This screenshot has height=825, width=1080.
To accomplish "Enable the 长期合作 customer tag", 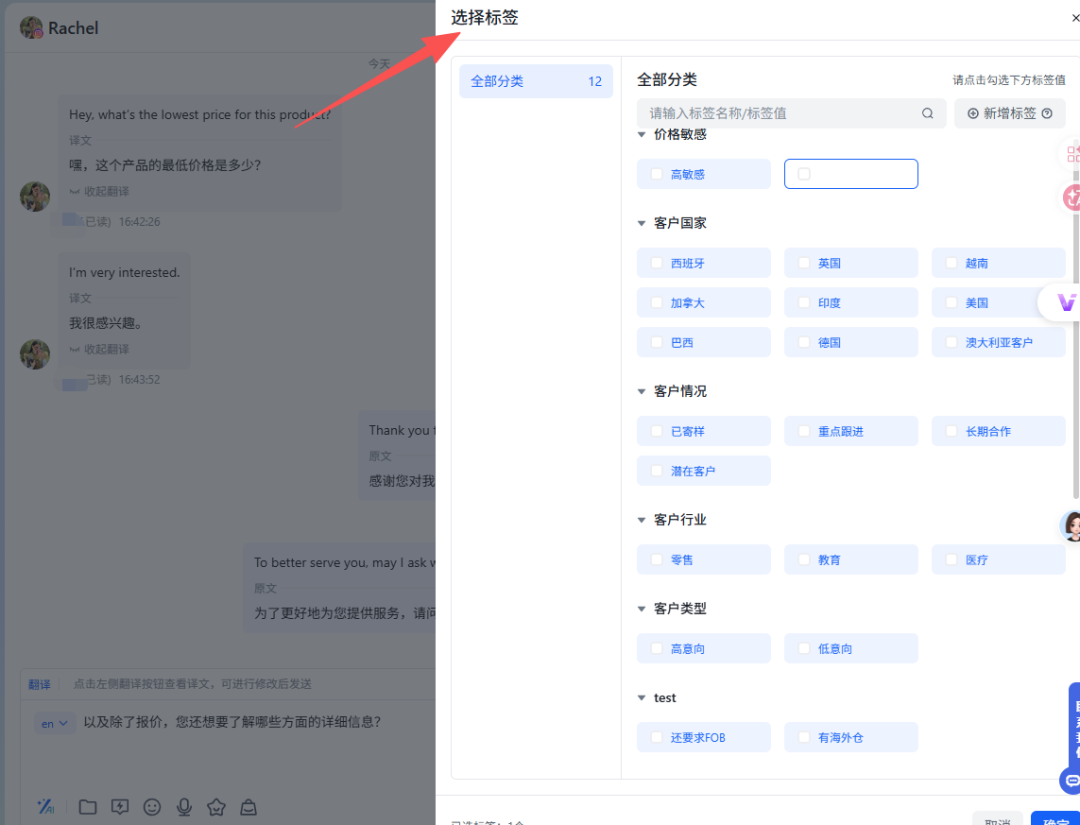I will point(949,430).
